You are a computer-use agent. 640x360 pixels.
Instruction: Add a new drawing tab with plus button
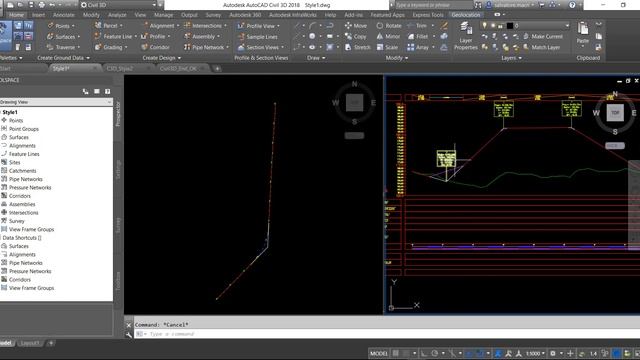[218, 69]
